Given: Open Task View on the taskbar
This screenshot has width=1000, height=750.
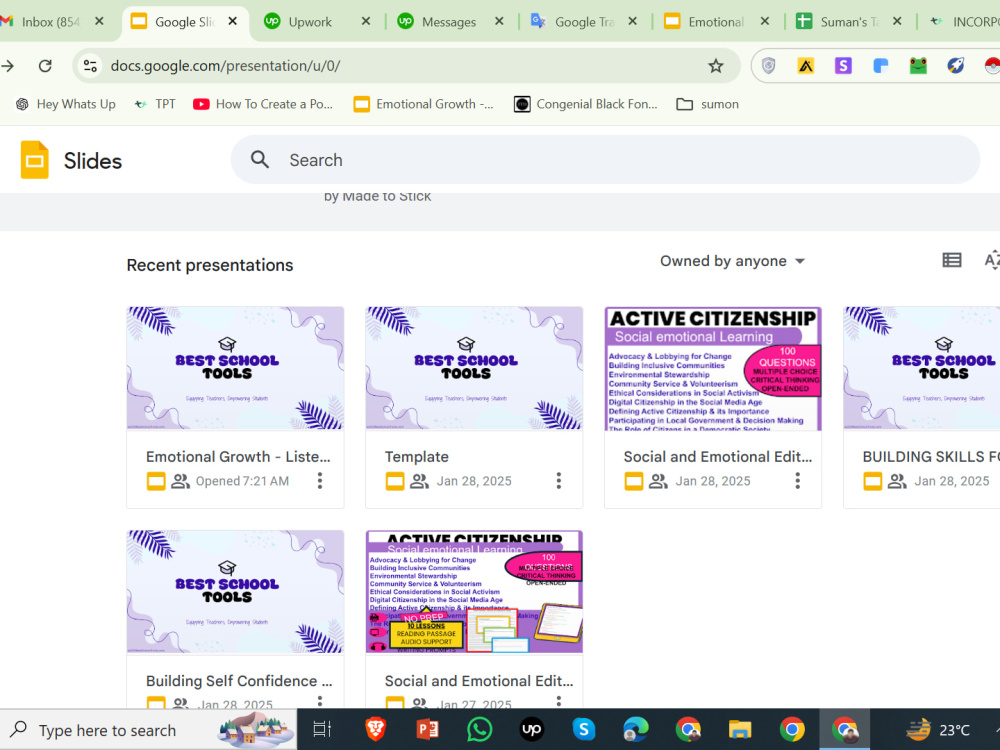Looking at the screenshot, I should click(322, 729).
